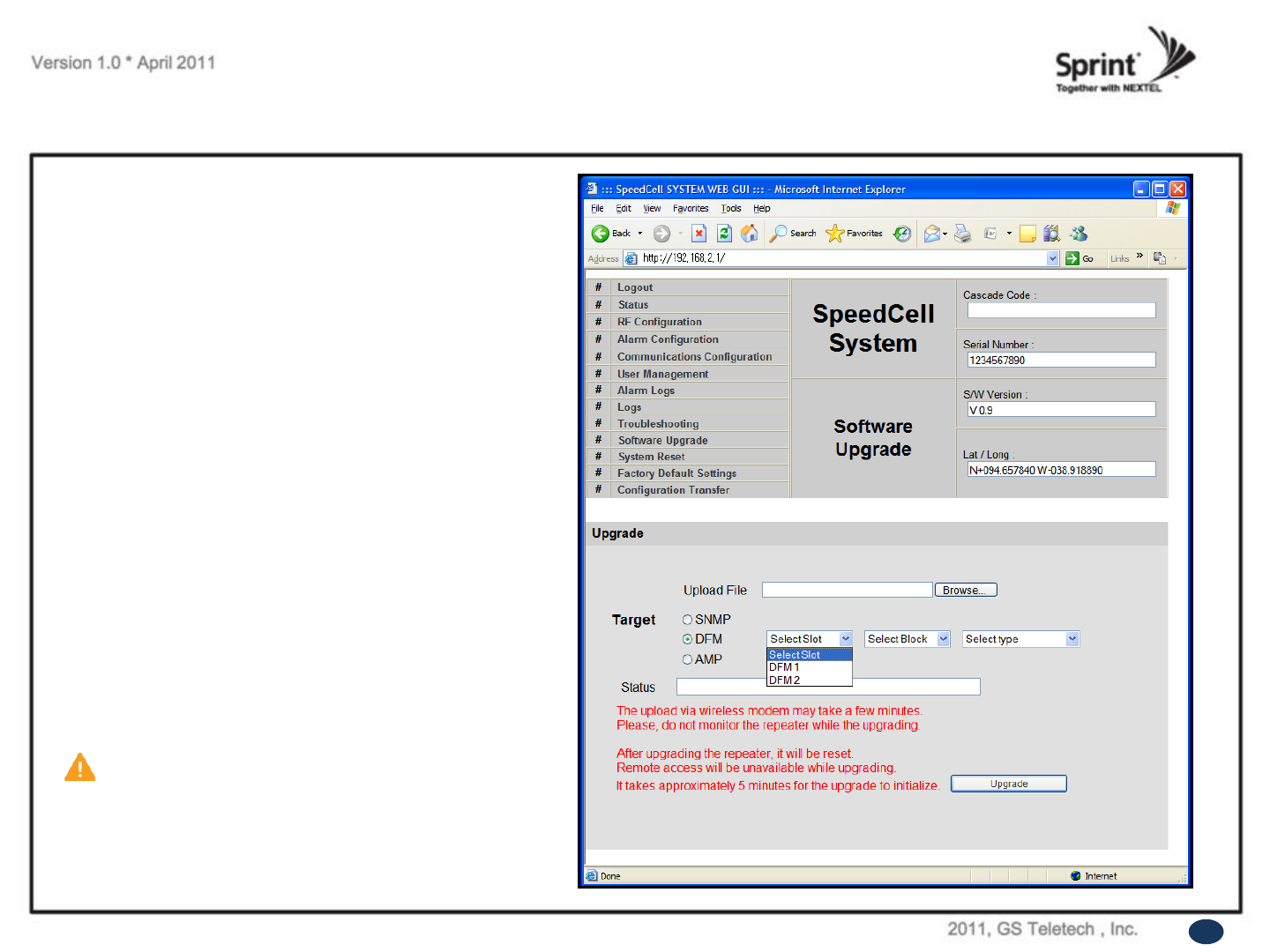
Task: Open the System Reset page
Action: 651,457
